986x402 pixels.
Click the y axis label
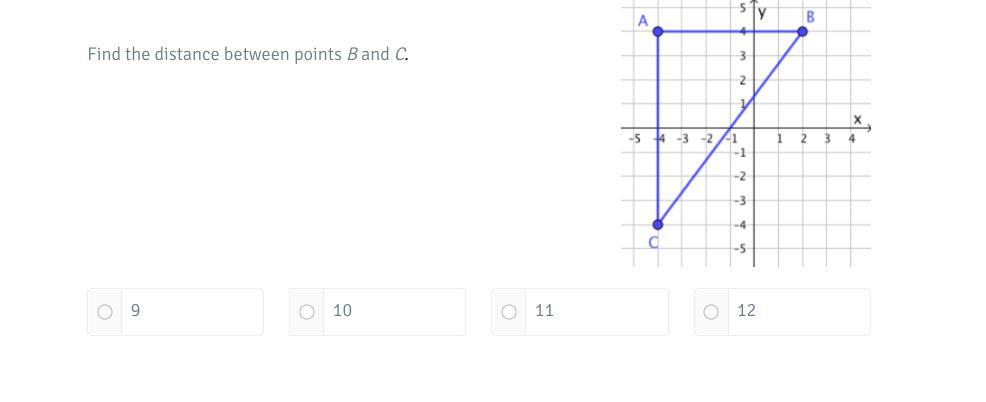click(x=763, y=12)
